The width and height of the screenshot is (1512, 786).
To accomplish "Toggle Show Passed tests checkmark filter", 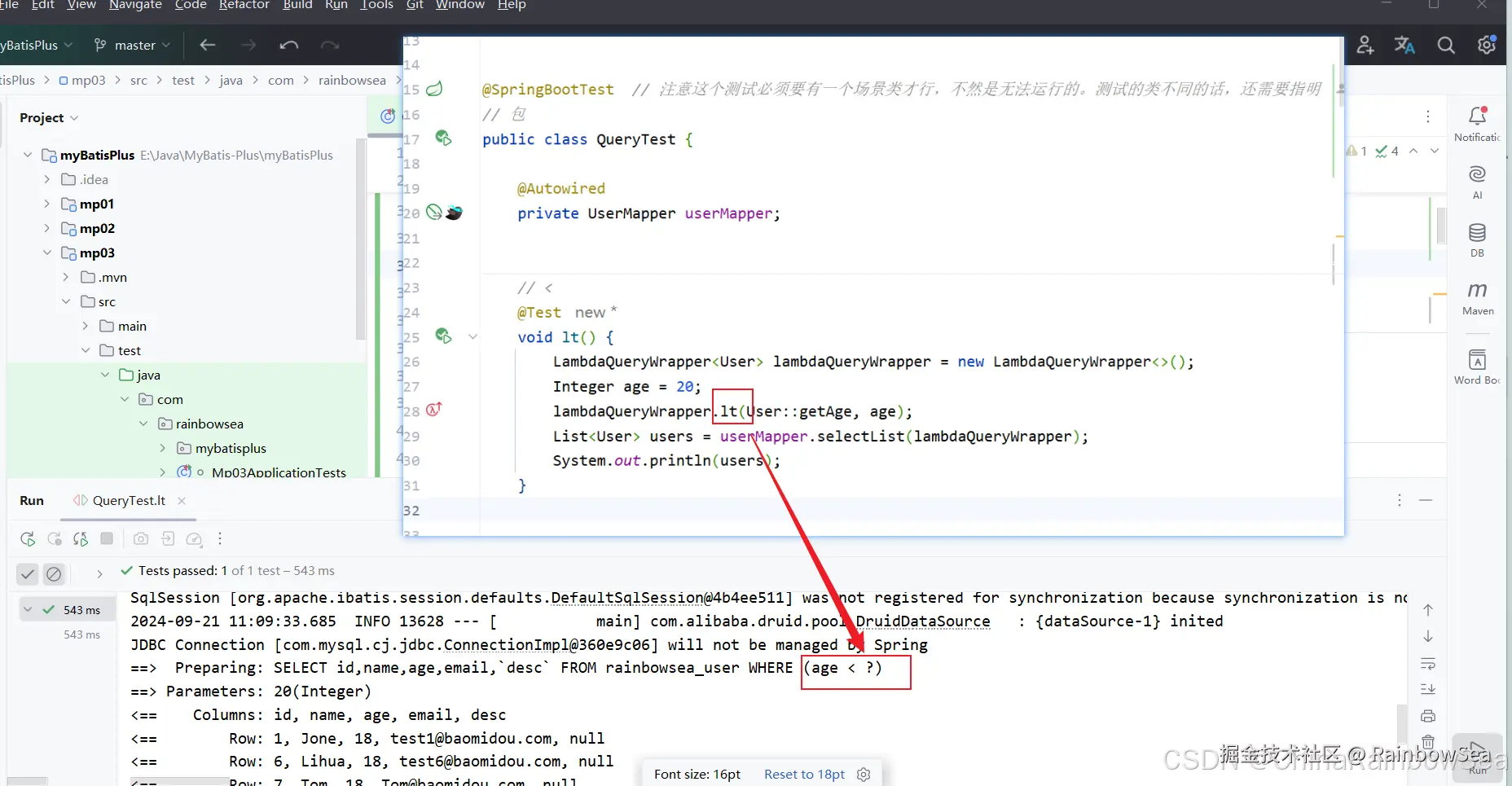I will 28,574.
